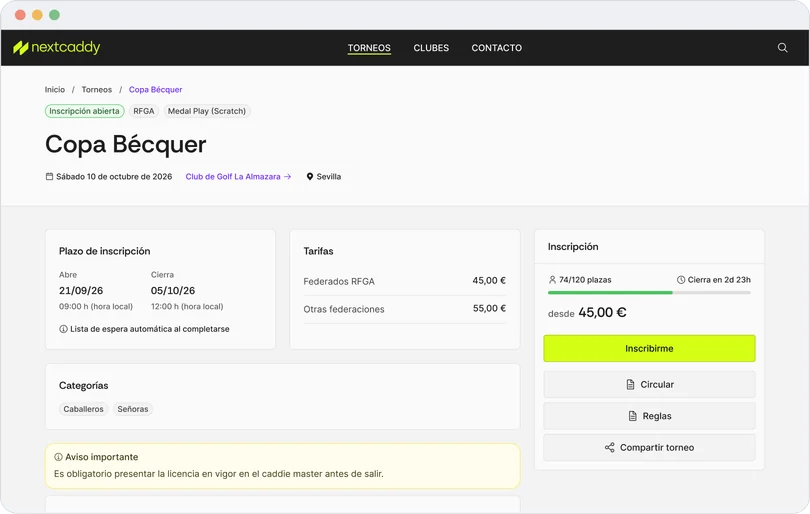Image resolution: width=810 pixels, height=514 pixels.
Task: Click the location pin icon near Sevilla
Action: coord(310,177)
